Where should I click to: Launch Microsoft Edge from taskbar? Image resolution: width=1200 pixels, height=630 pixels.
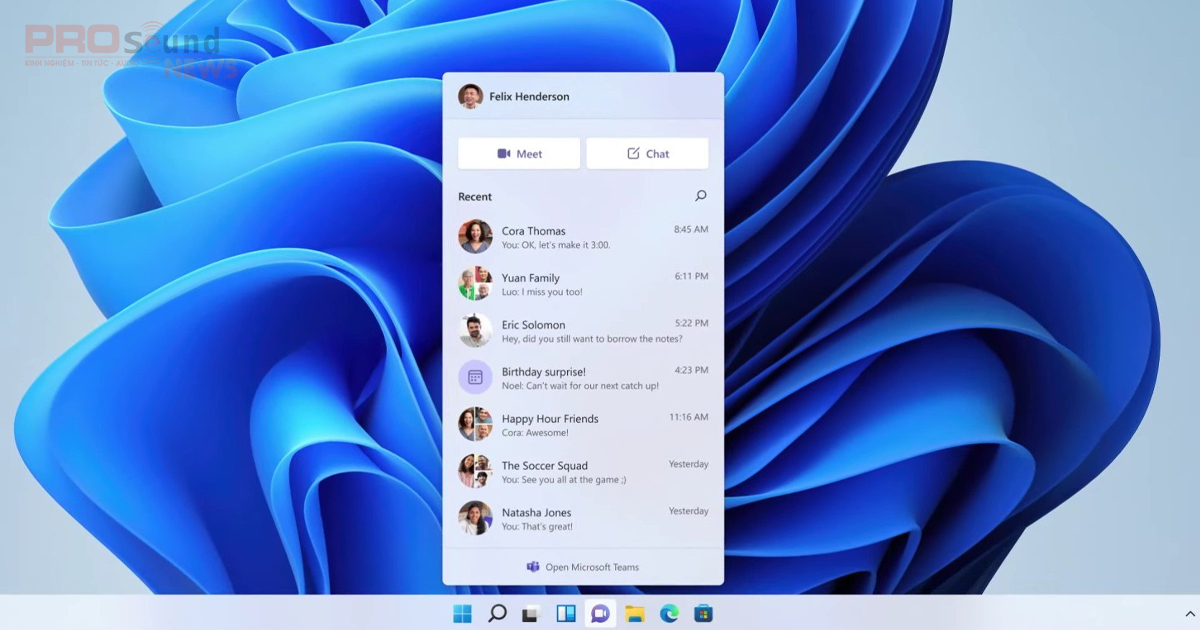[669, 613]
